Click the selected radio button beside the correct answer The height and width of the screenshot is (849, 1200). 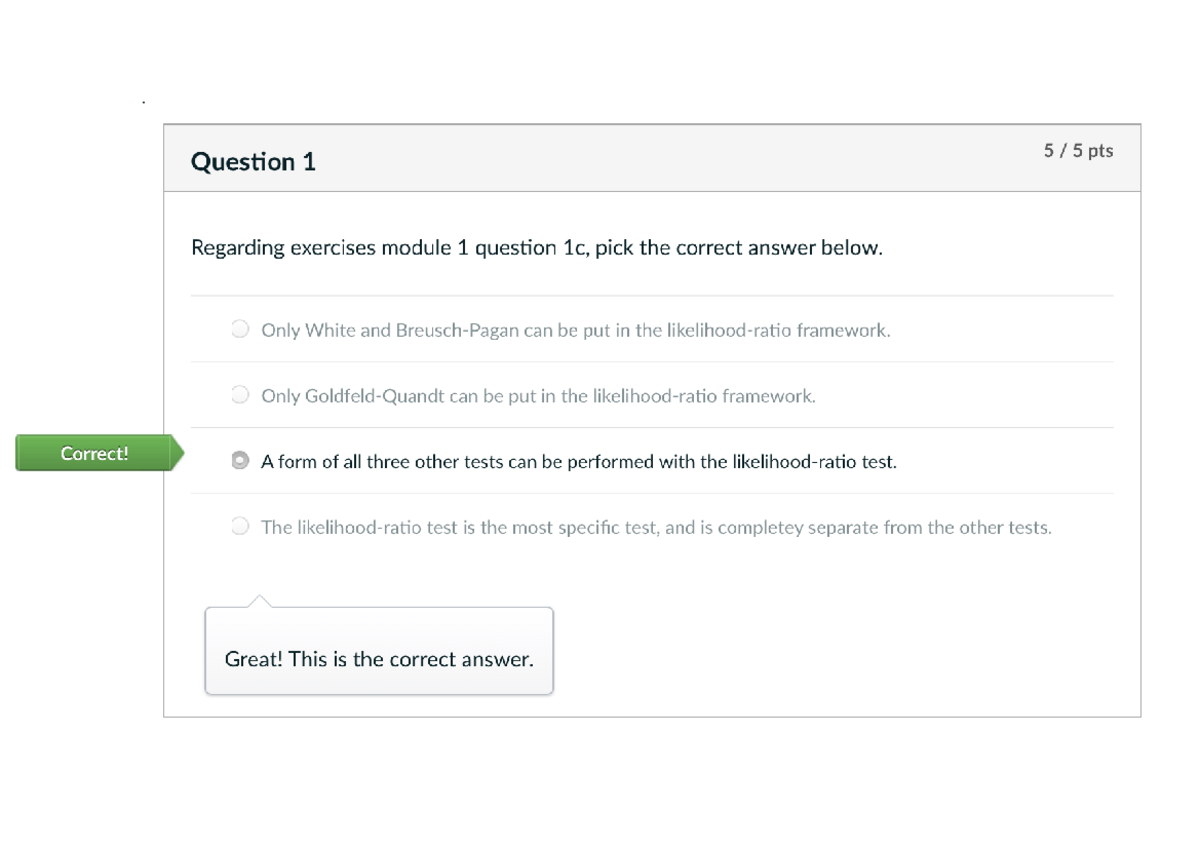(240, 460)
